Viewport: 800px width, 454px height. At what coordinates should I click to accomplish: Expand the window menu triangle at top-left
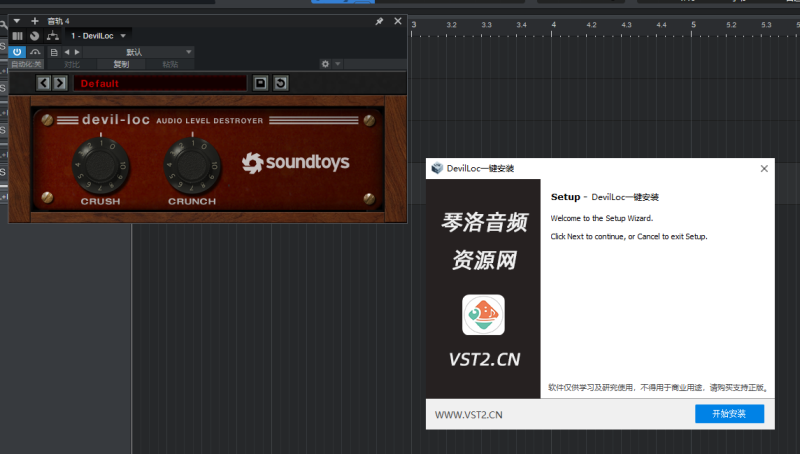[x=16, y=20]
